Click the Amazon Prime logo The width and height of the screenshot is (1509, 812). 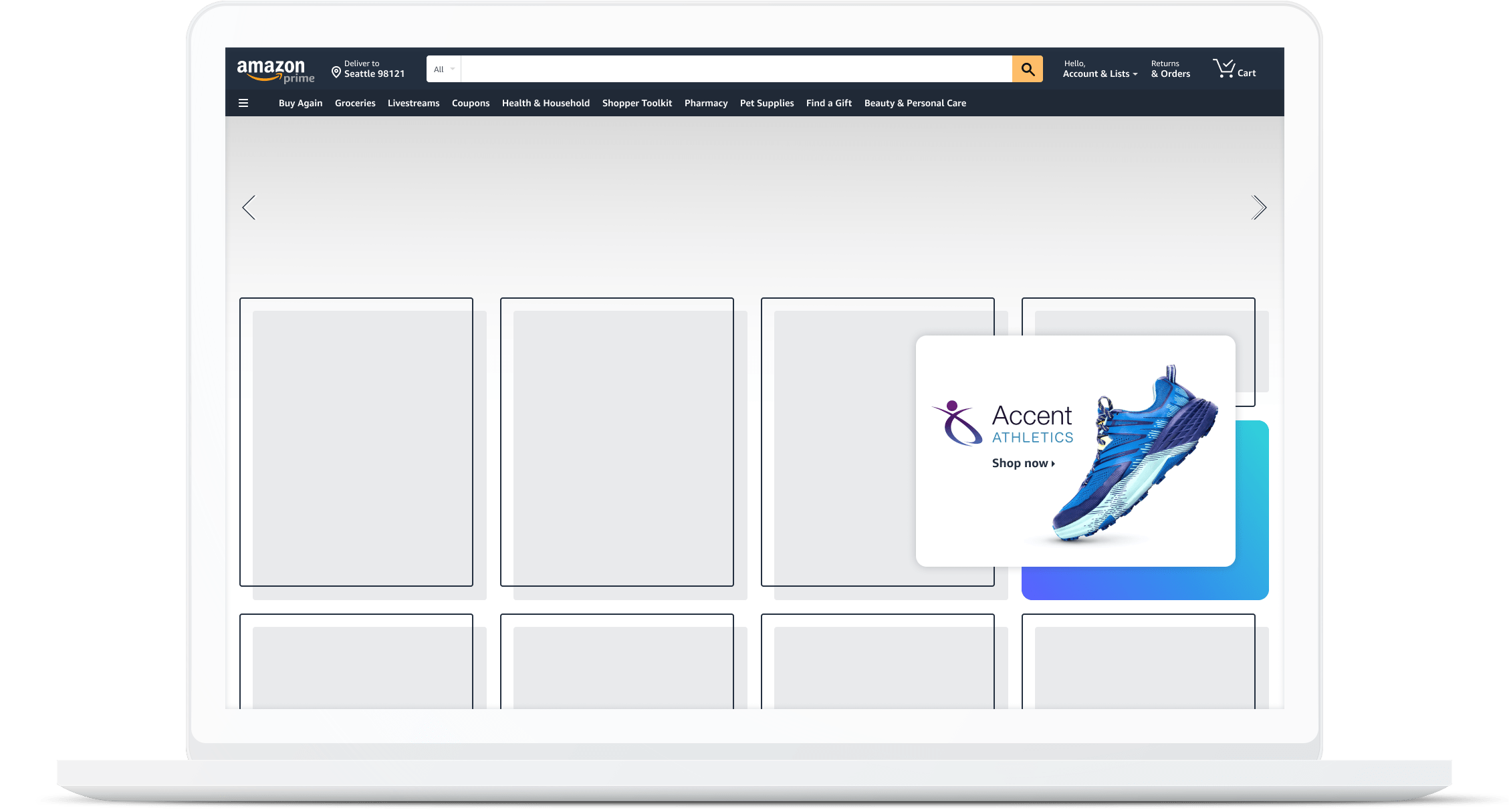point(275,69)
